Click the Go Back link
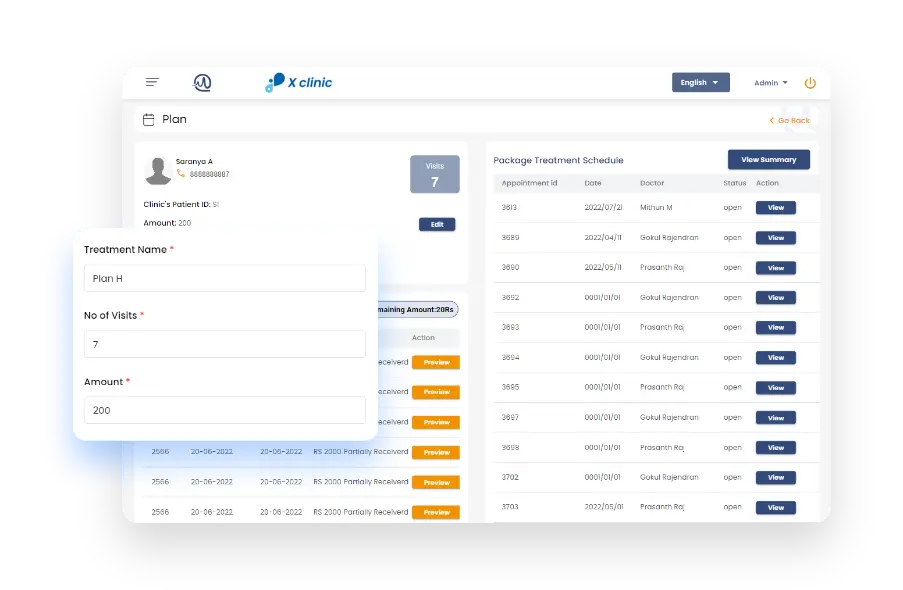 pyautogui.click(x=790, y=120)
